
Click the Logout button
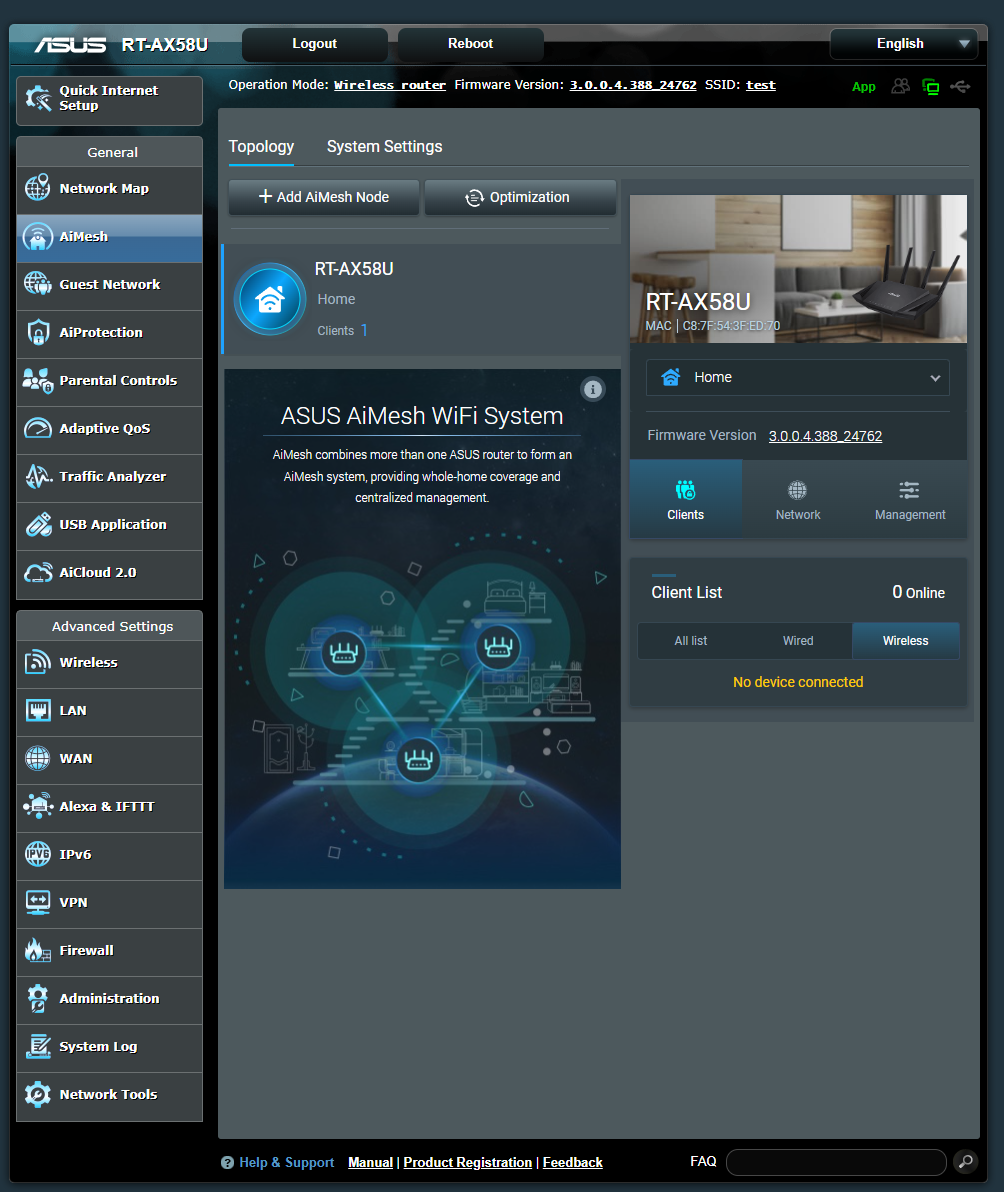tap(315, 44)
